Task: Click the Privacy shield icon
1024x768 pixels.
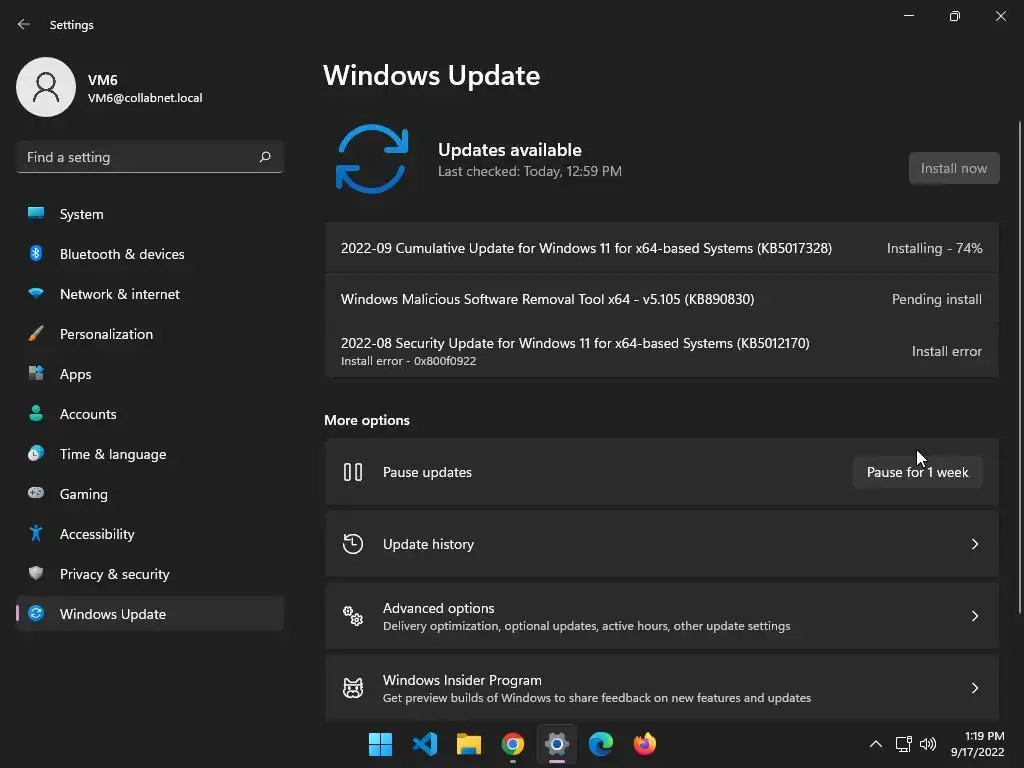Action: (x=36, y=573)
